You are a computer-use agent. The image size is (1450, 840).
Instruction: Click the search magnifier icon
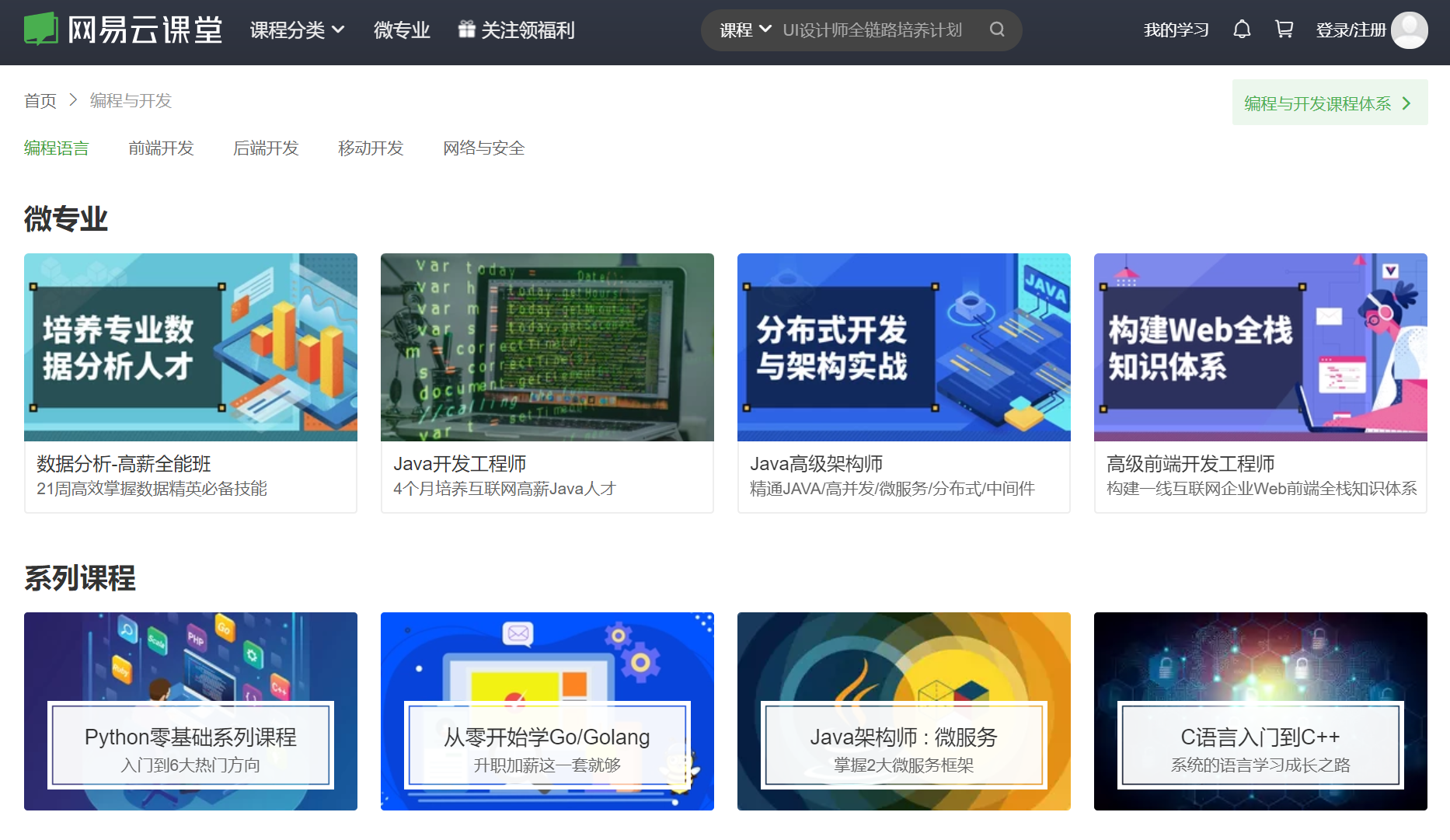click(997, 30)
